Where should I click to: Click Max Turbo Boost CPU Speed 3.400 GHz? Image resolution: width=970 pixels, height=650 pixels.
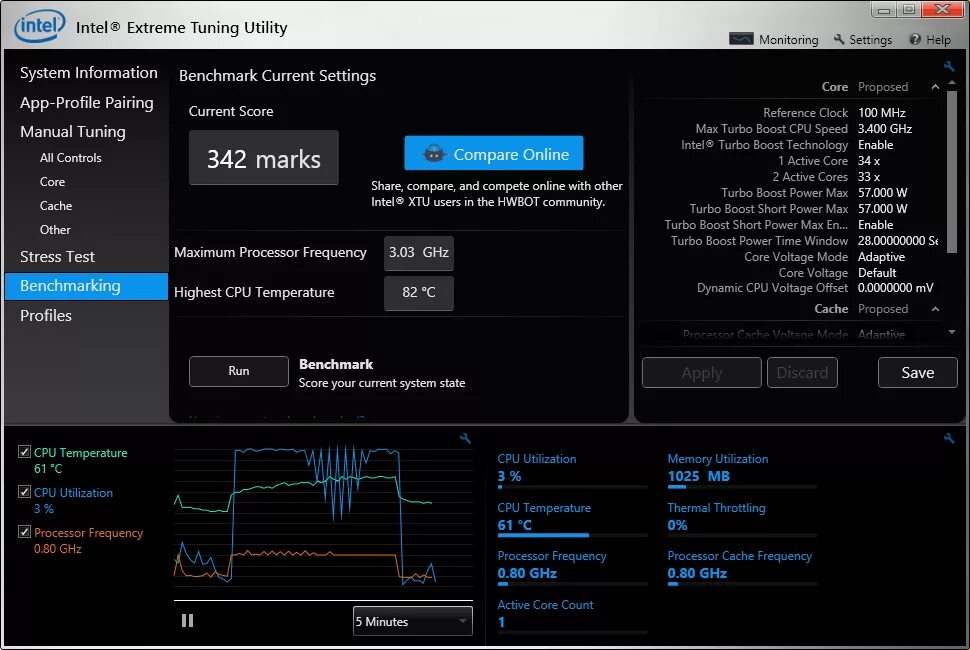tap(885, 129)
